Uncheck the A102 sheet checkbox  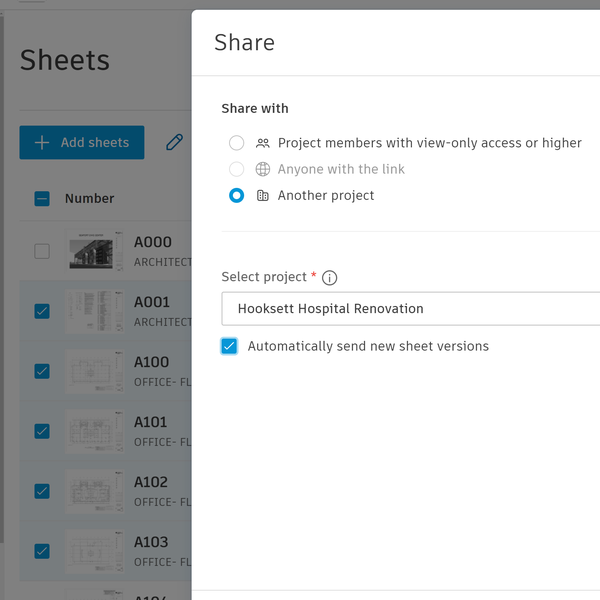[x=42, y=491]
